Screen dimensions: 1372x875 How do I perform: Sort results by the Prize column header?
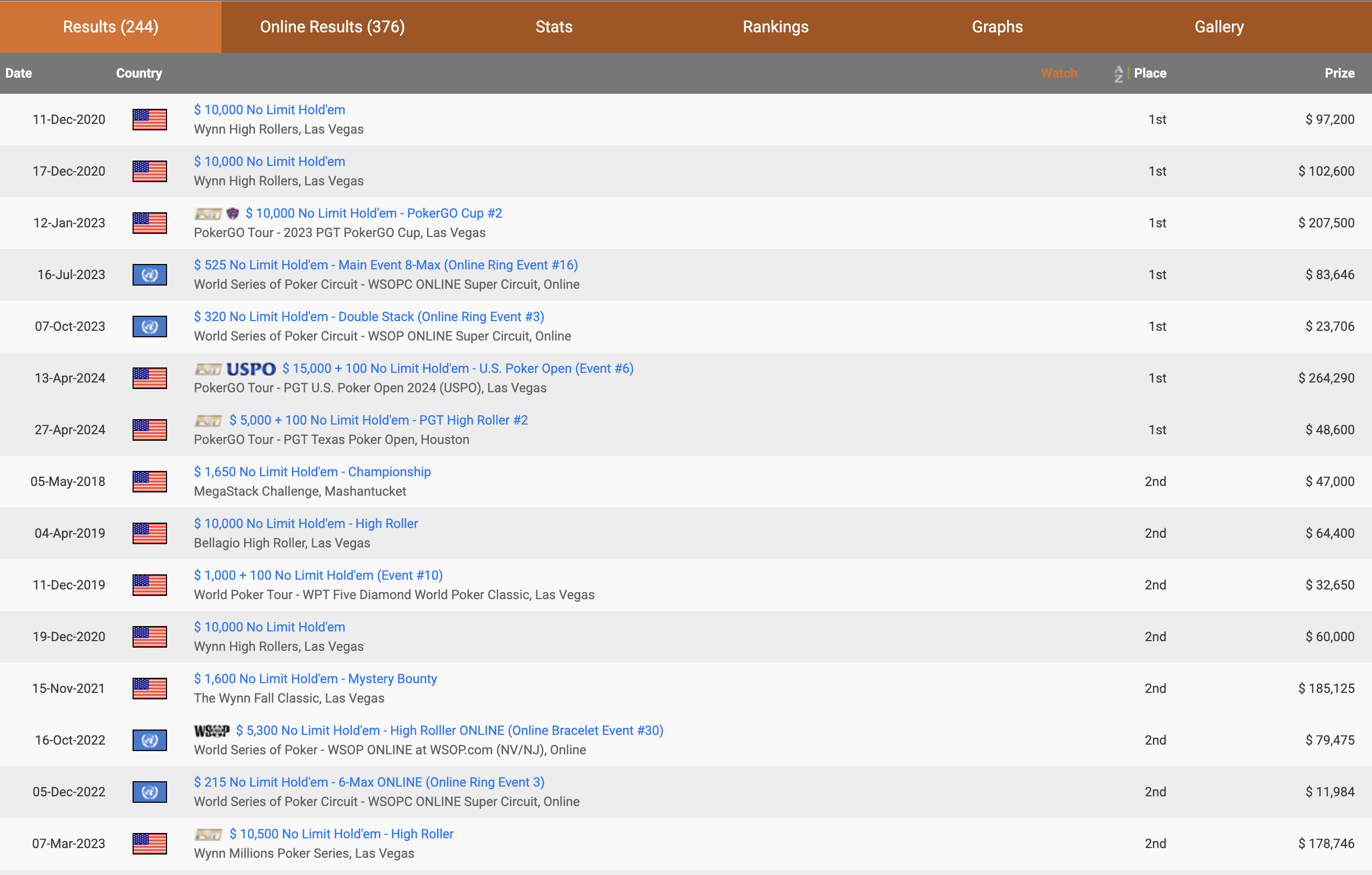point(1339,73)
